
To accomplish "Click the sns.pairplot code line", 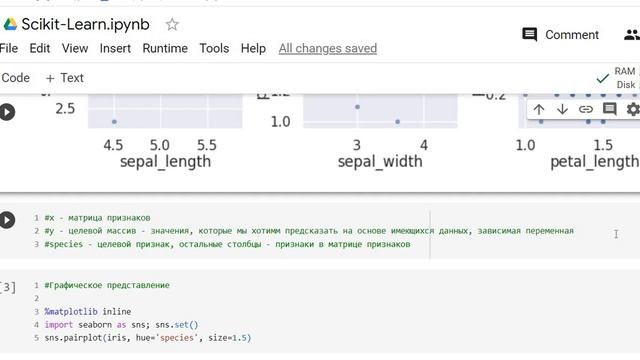I will (148, 338).
